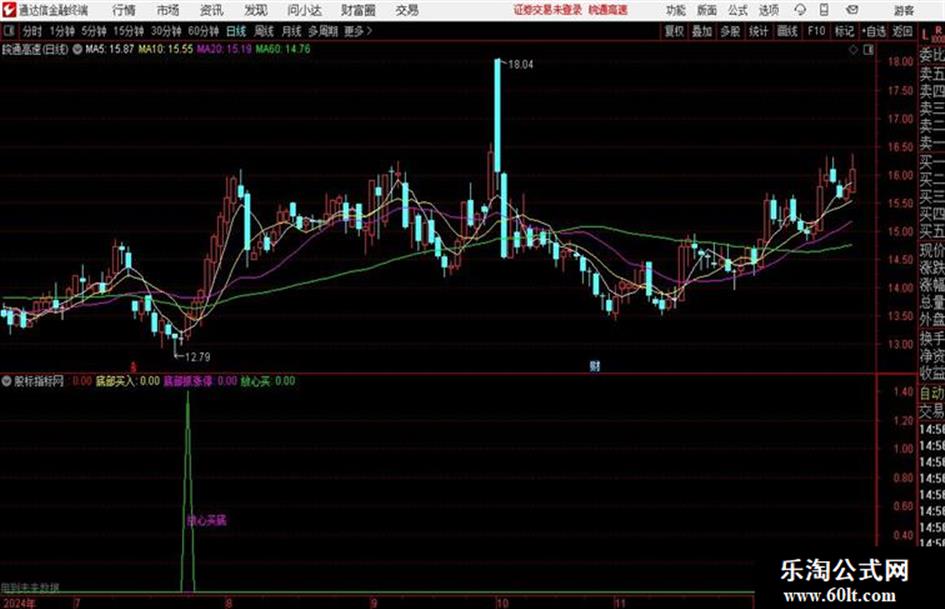Expand the 股标指标网 sub-indicator dropdown
Image resolution: width=945 pixels, height=609 pixels.
coord(7,381)
